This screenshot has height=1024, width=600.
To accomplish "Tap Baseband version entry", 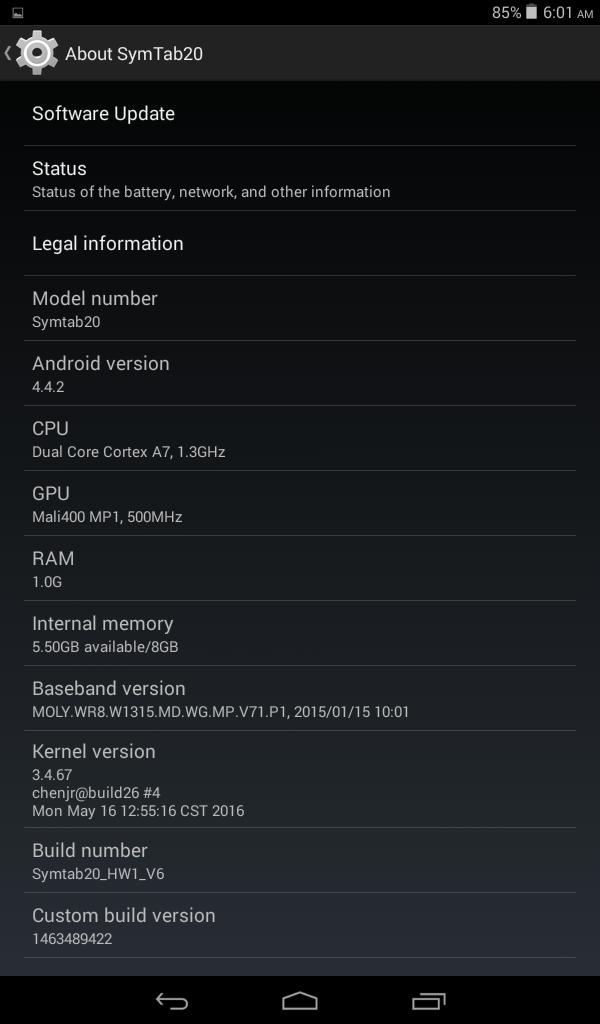I will pyautogui.click(x=300, y=698).
